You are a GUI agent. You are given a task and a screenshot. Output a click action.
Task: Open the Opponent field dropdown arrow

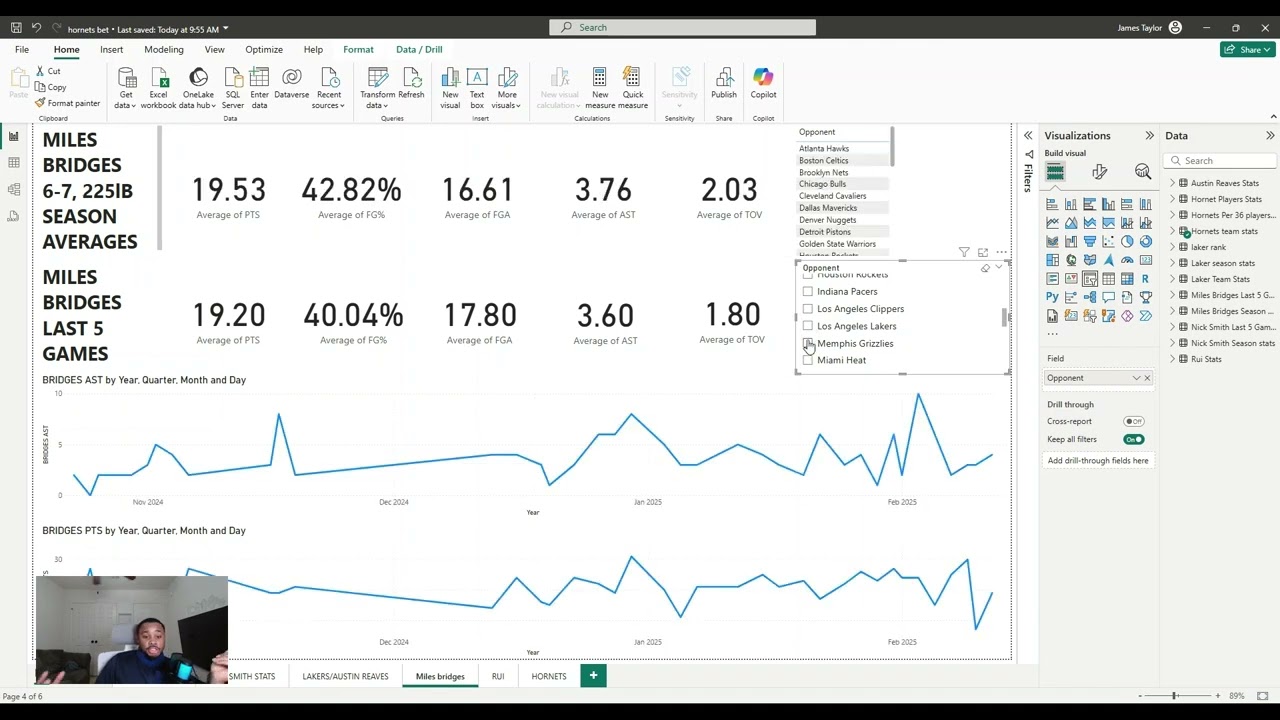click(1136, 378)
